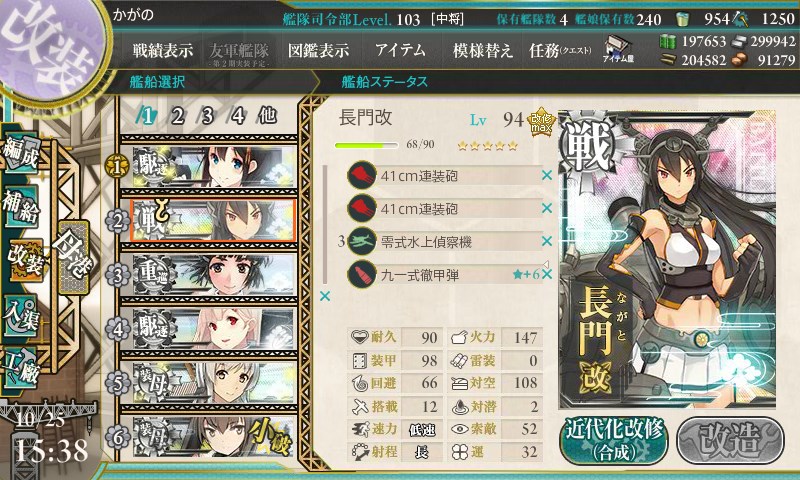The width and height of the screenshot is (800, 480).
Task: Open the 工廠 factory sidebar icon
Action: 21,365
